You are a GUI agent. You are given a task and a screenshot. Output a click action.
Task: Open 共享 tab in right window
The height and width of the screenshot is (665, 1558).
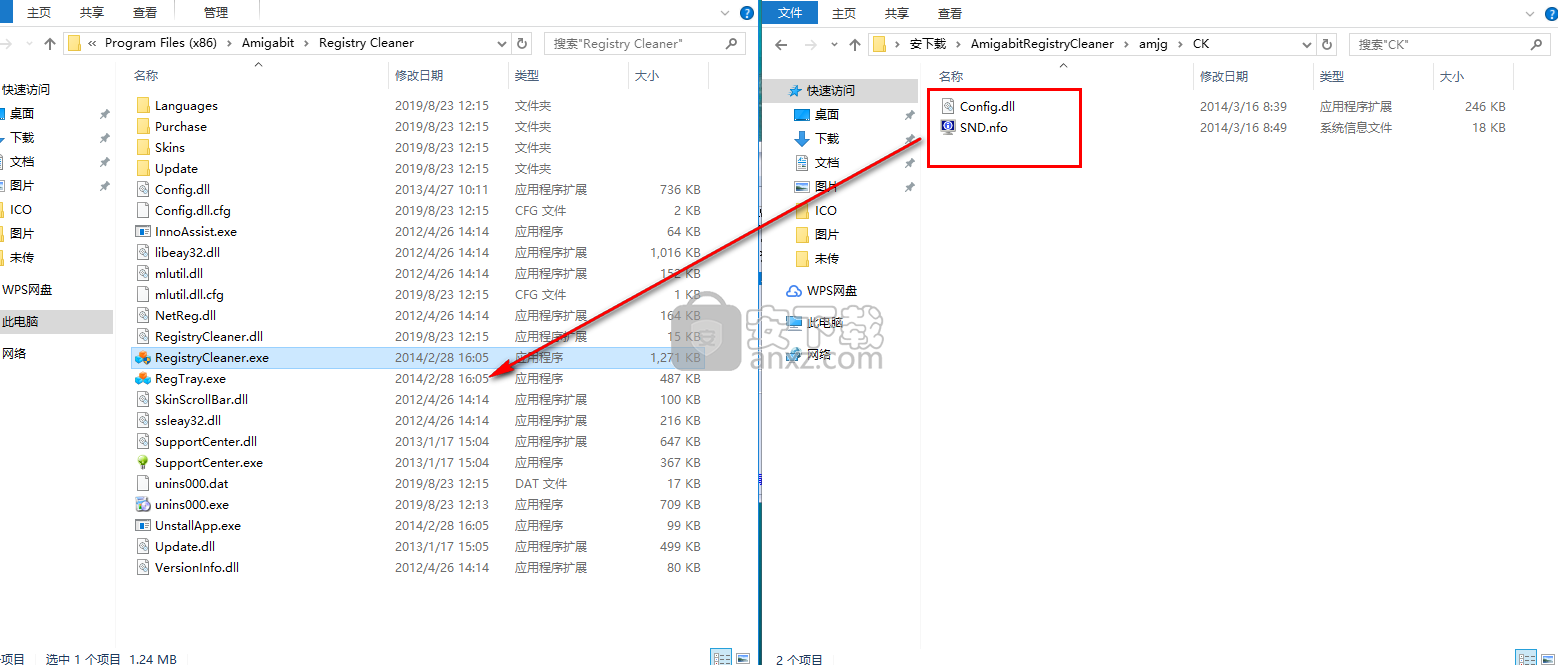point(897,13)
